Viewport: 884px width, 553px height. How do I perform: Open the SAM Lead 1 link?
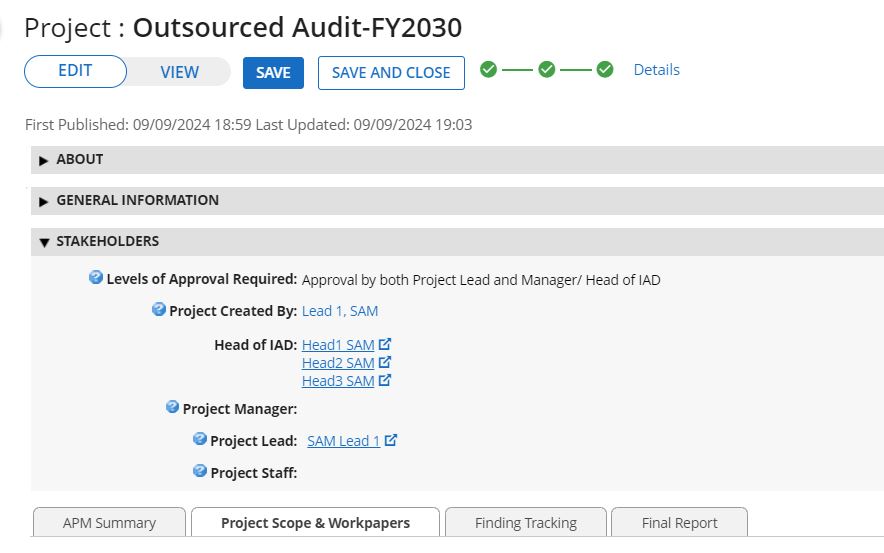pyautogui.click(x=344, y=441)
